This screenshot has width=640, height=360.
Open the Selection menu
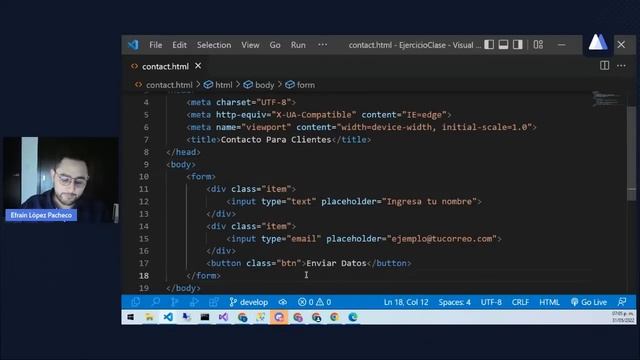click(214, 45)
